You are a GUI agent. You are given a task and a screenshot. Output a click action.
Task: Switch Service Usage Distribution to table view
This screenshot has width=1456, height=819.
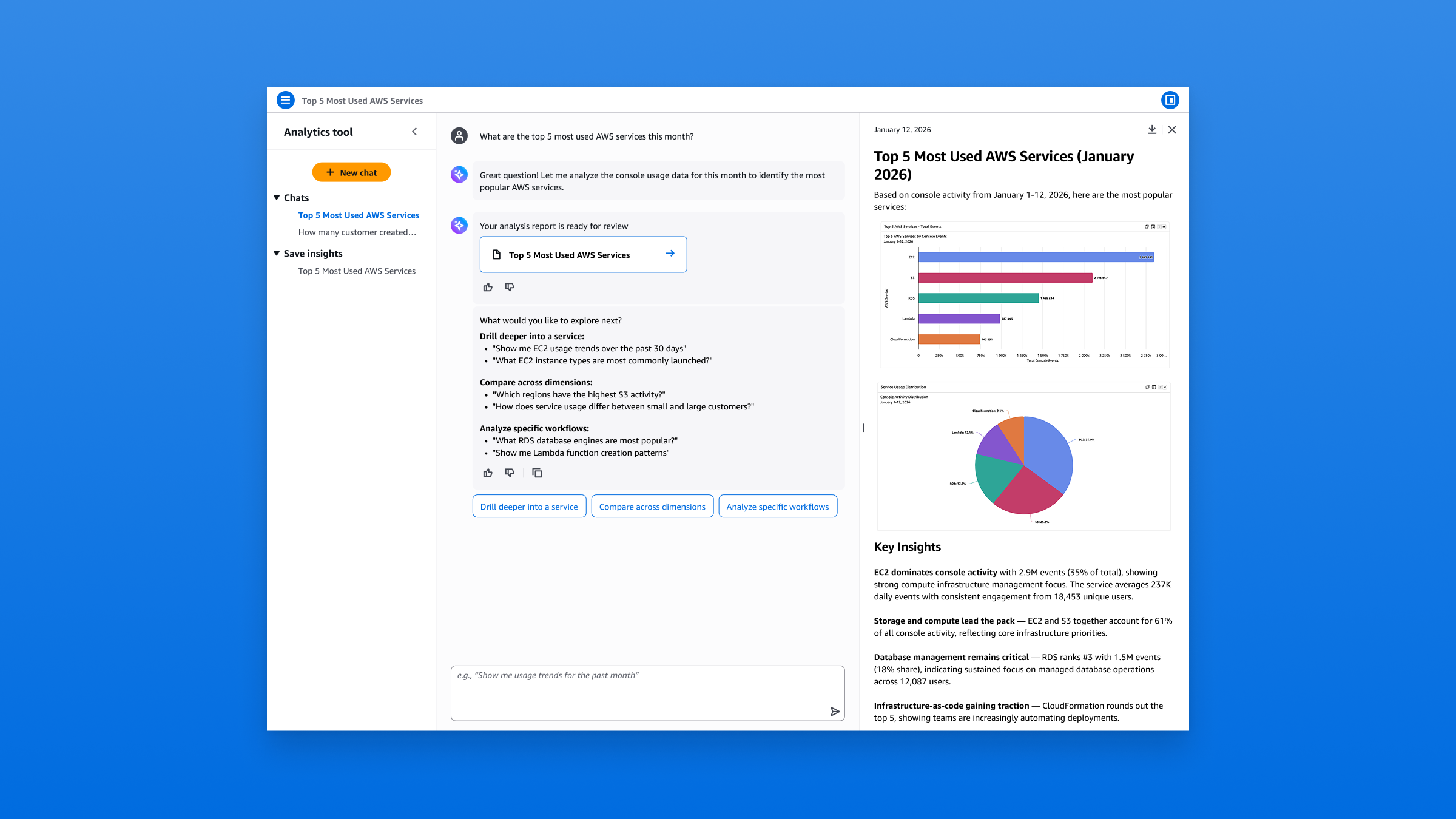(1160, 387)
